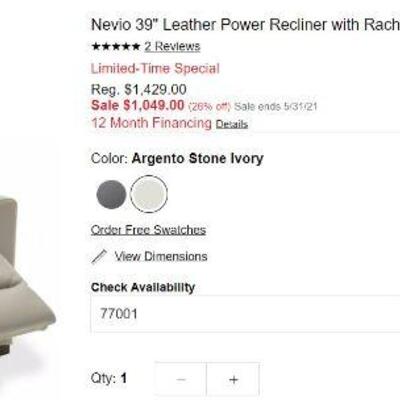Click the Check Availability heading

pos(143,287)
